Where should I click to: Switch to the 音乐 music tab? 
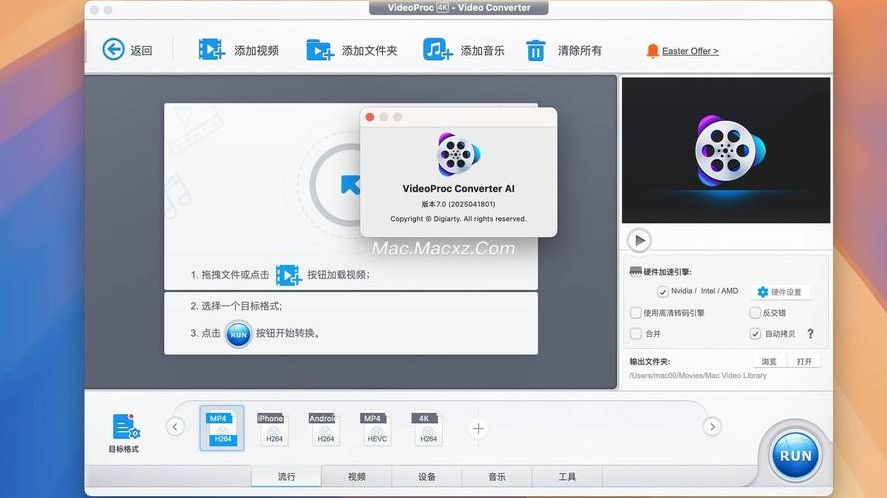[x=497, y=476]
